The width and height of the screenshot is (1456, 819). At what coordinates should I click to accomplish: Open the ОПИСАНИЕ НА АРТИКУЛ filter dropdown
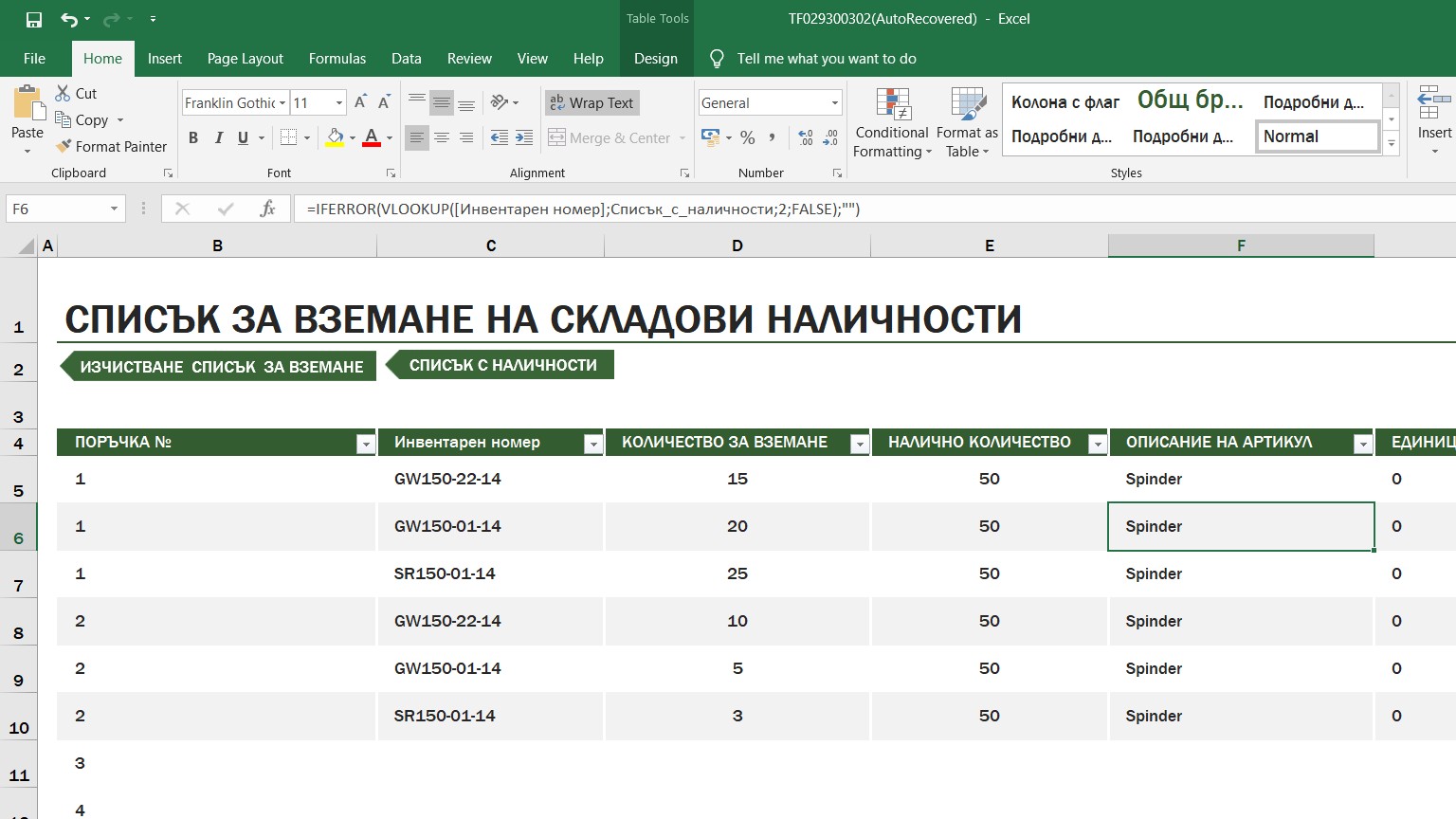pos(1363,444)
